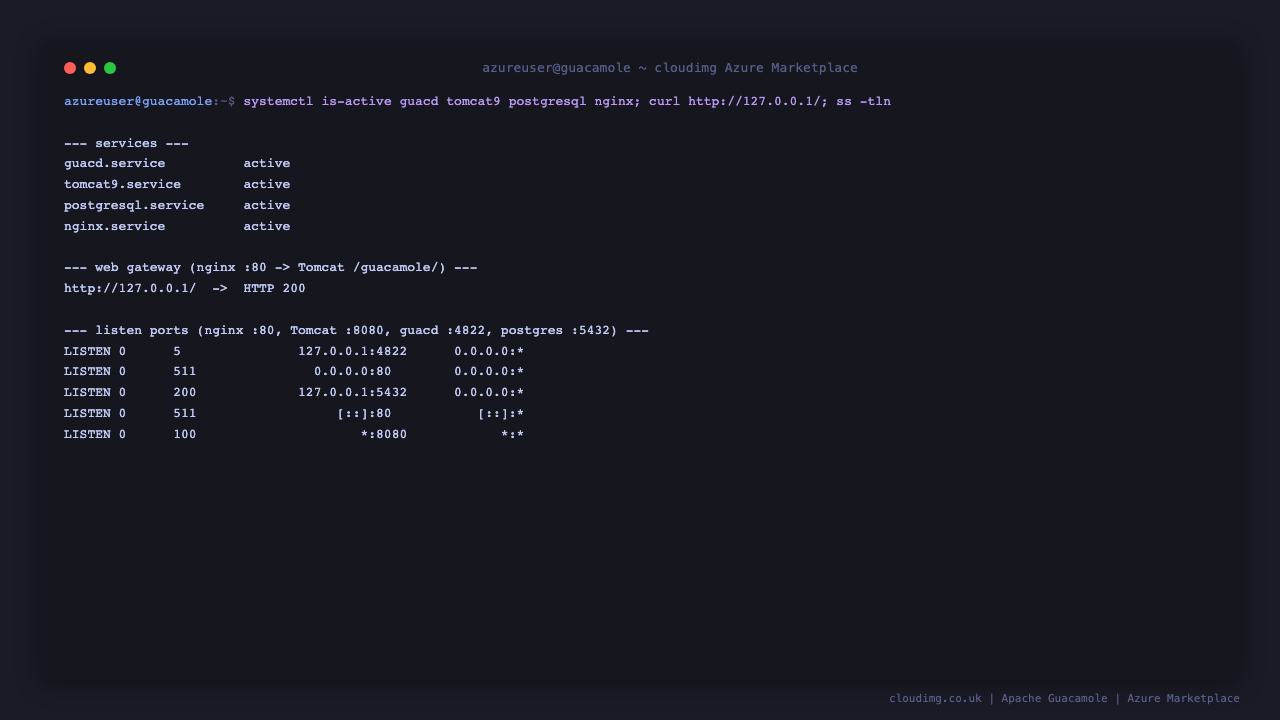
Task: Click the '--- listen ports' heading line
Action: pos(356,331)
